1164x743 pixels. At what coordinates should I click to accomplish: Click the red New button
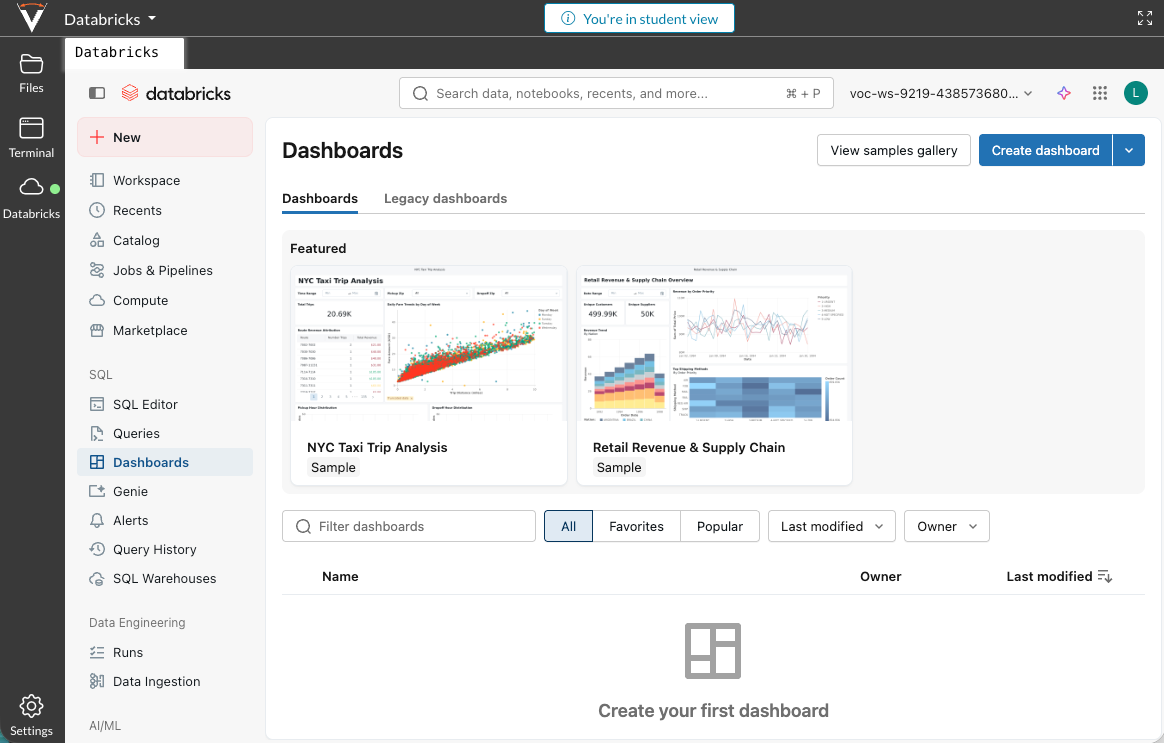click(x=165, y=137)
